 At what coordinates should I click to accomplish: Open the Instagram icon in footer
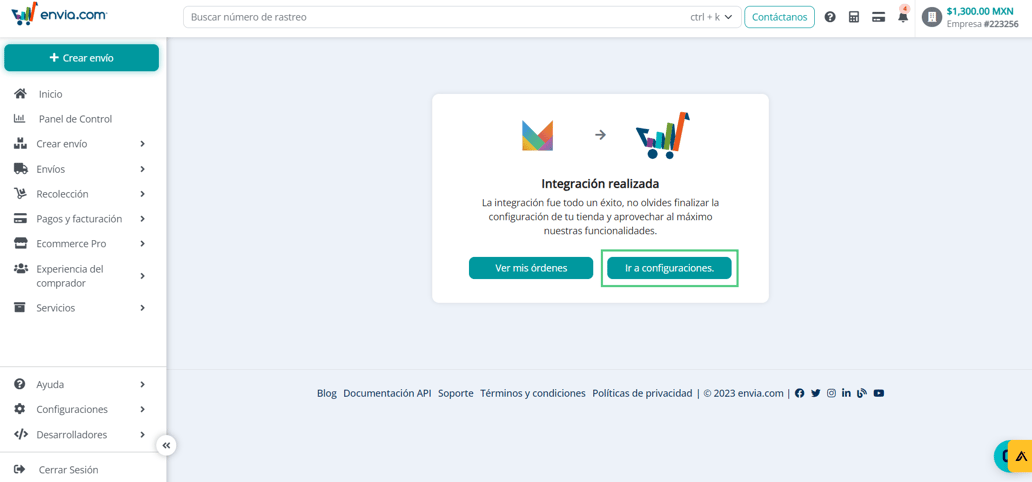point(831,393)
